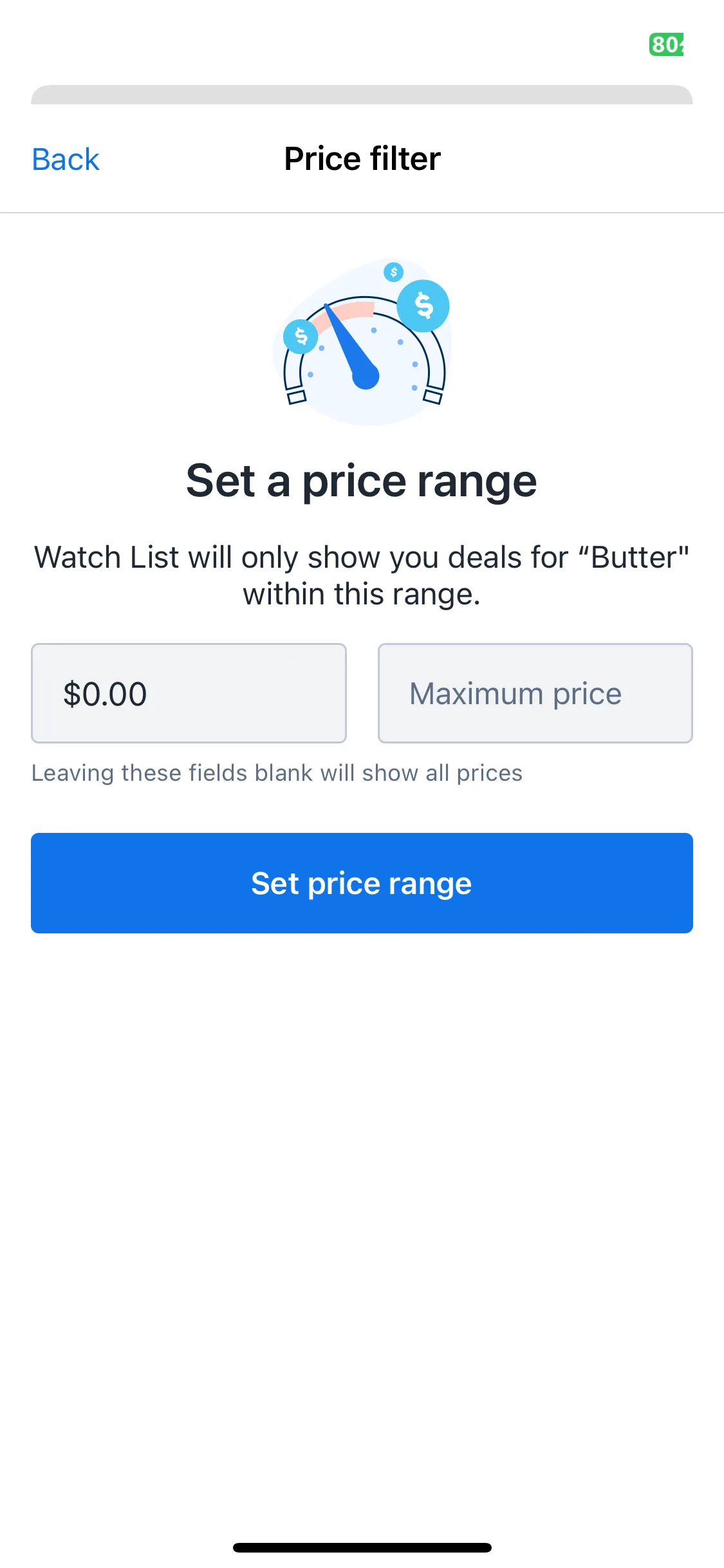
Task: Tap the green battery indicator
Action: (x=667, y=44)
